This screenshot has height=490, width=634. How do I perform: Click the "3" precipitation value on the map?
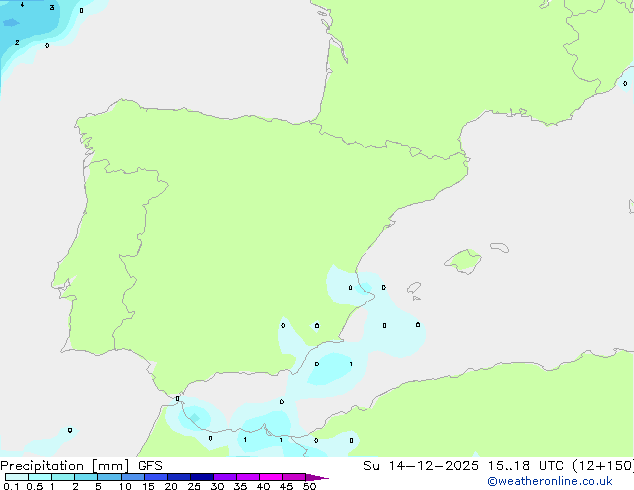point(52,7)
